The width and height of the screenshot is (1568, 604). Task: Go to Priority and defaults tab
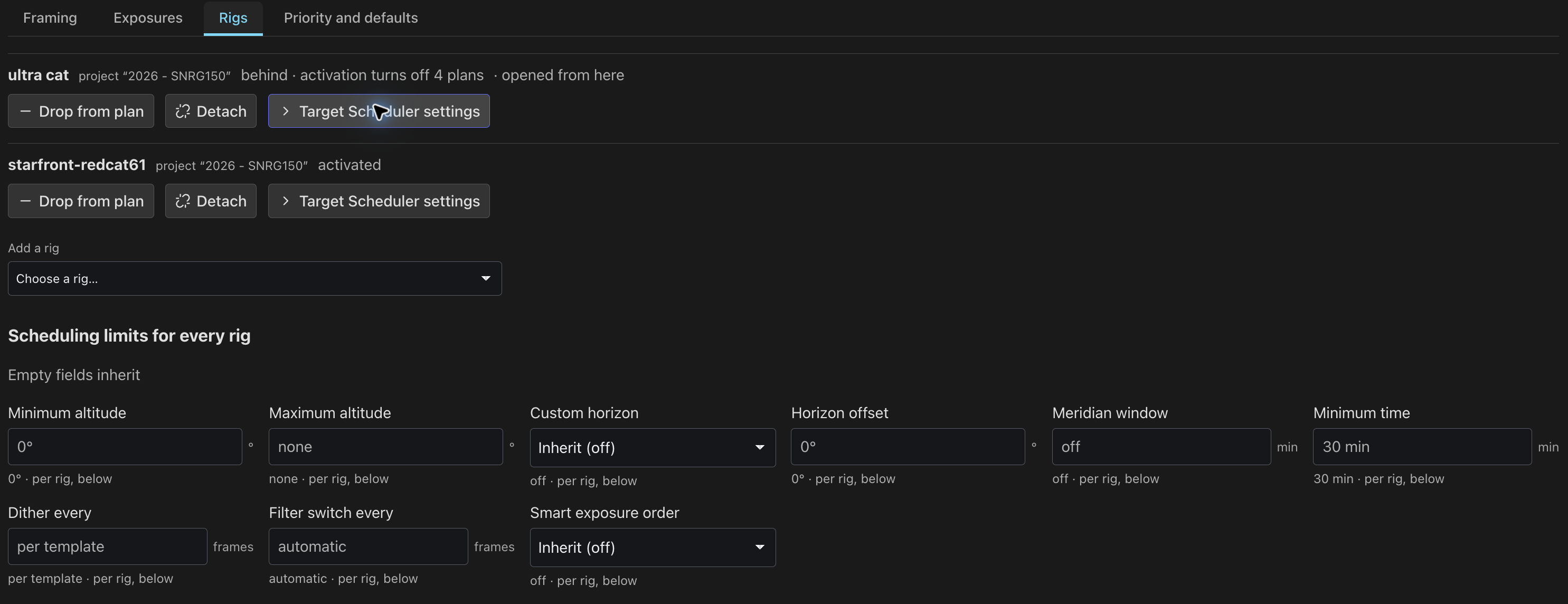351,17
